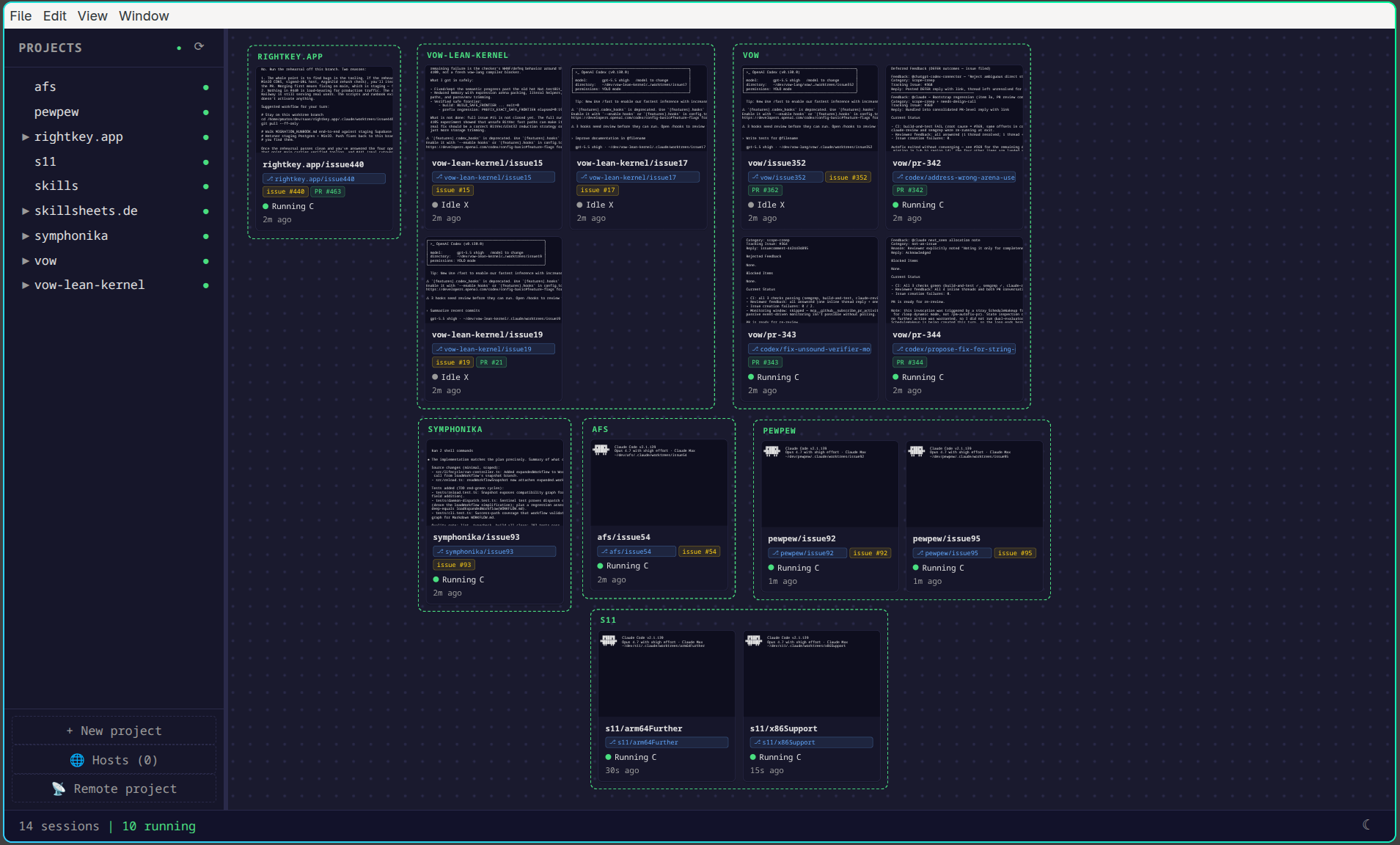Click issue #19 badge

[452, 362]
